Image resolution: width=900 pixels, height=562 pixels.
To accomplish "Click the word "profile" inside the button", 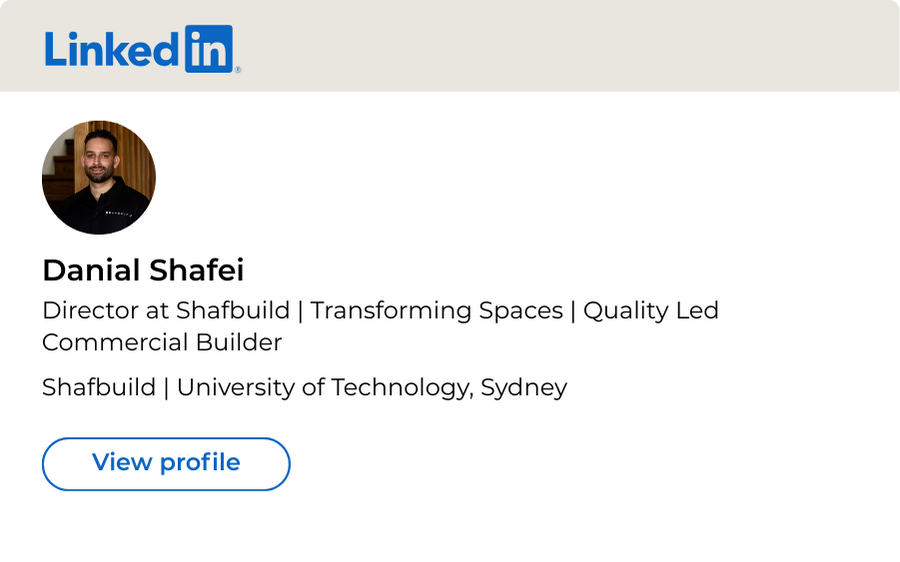I will click(200, 463).
